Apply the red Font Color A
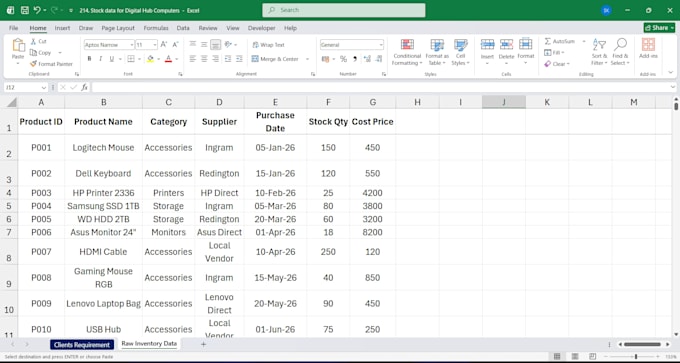This screenshot has height=363, width=680. tap(168, 59)
